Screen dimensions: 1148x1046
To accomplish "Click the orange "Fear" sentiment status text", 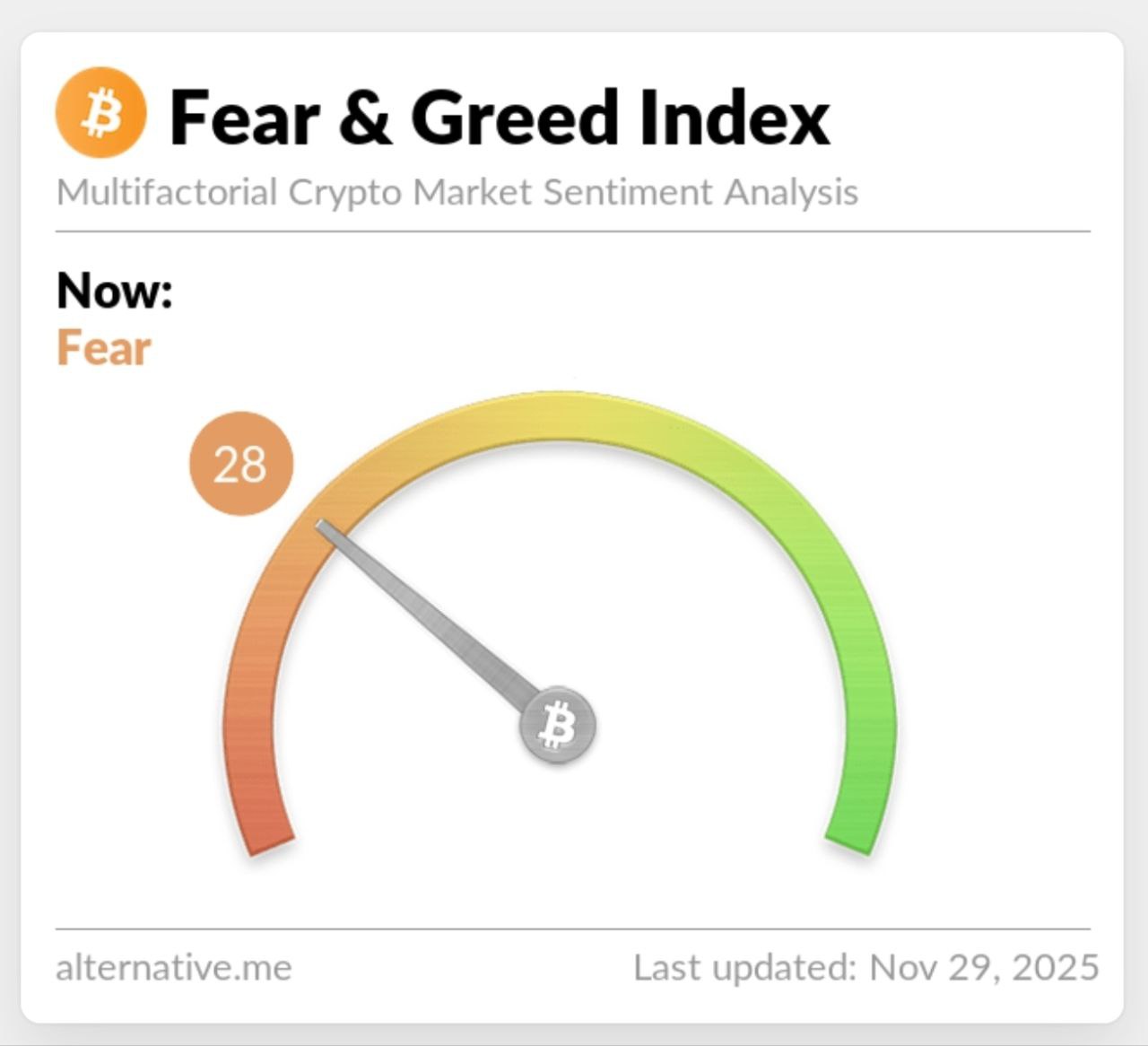I will coord(104,348).
